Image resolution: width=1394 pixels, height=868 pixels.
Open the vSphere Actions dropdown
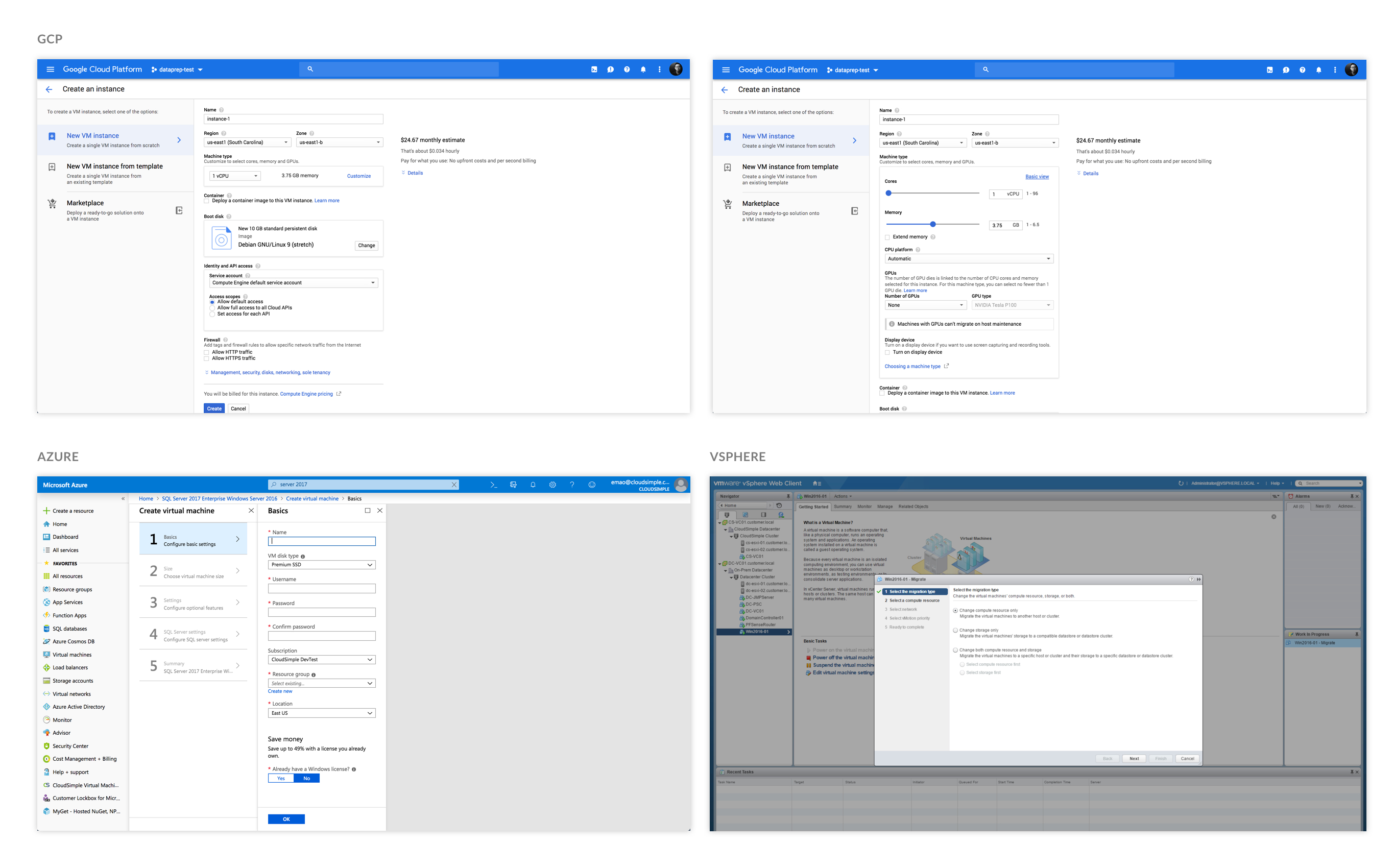pyautogui.click(x=843, y=497)
